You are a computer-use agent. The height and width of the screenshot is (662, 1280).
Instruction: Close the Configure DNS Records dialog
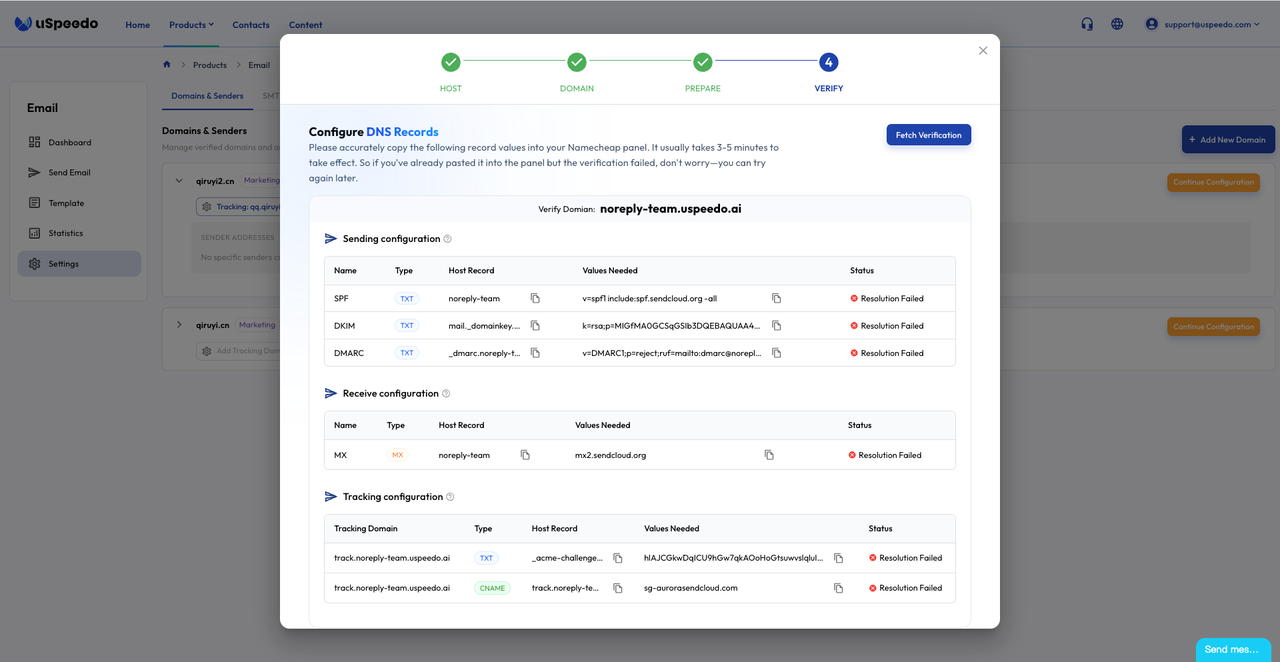(983, 51)
